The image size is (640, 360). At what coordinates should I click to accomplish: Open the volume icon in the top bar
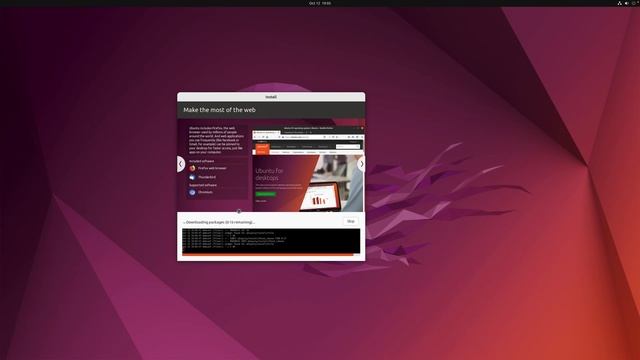(627, 3)
